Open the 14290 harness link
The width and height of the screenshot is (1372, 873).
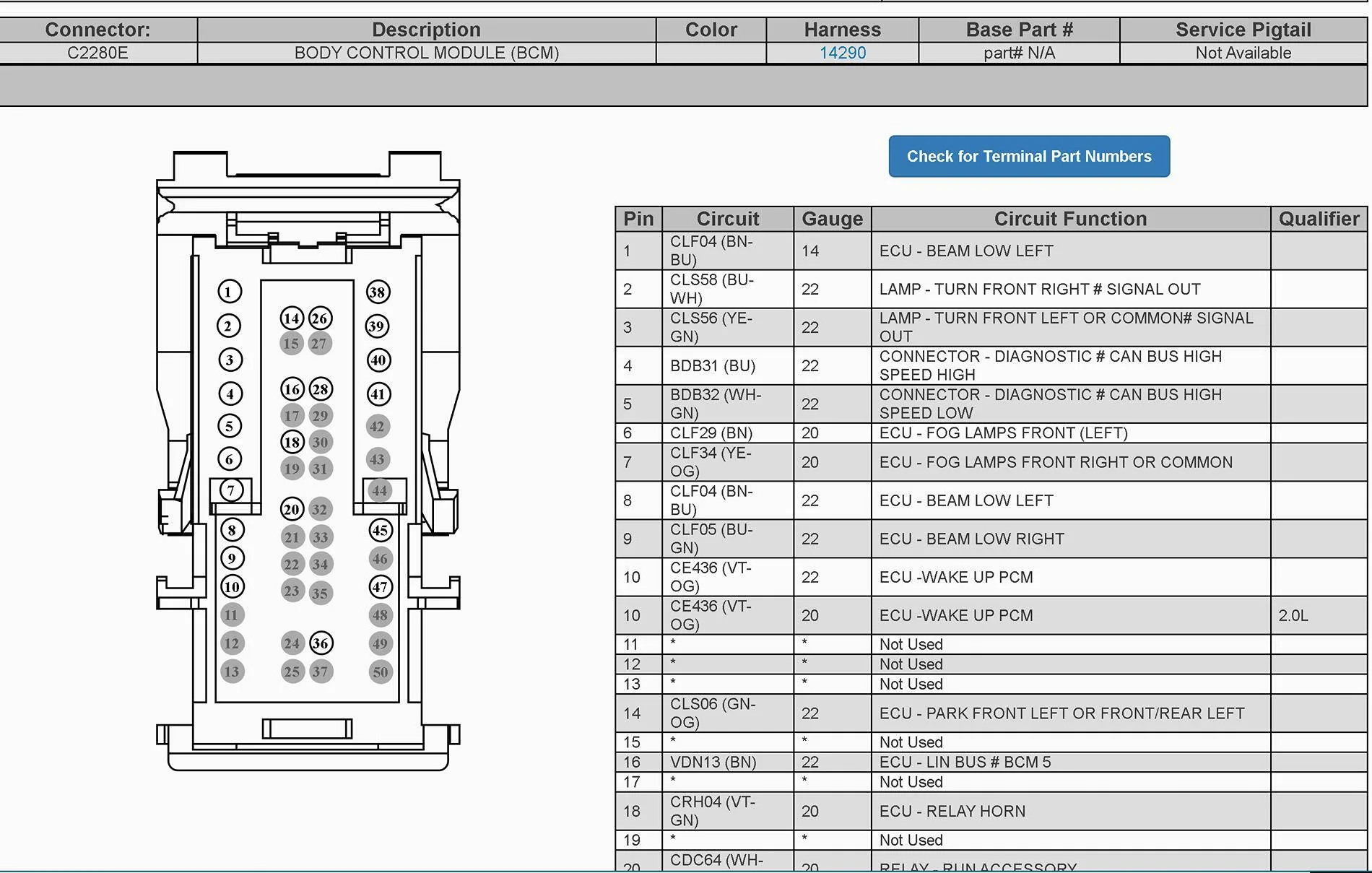842,53
